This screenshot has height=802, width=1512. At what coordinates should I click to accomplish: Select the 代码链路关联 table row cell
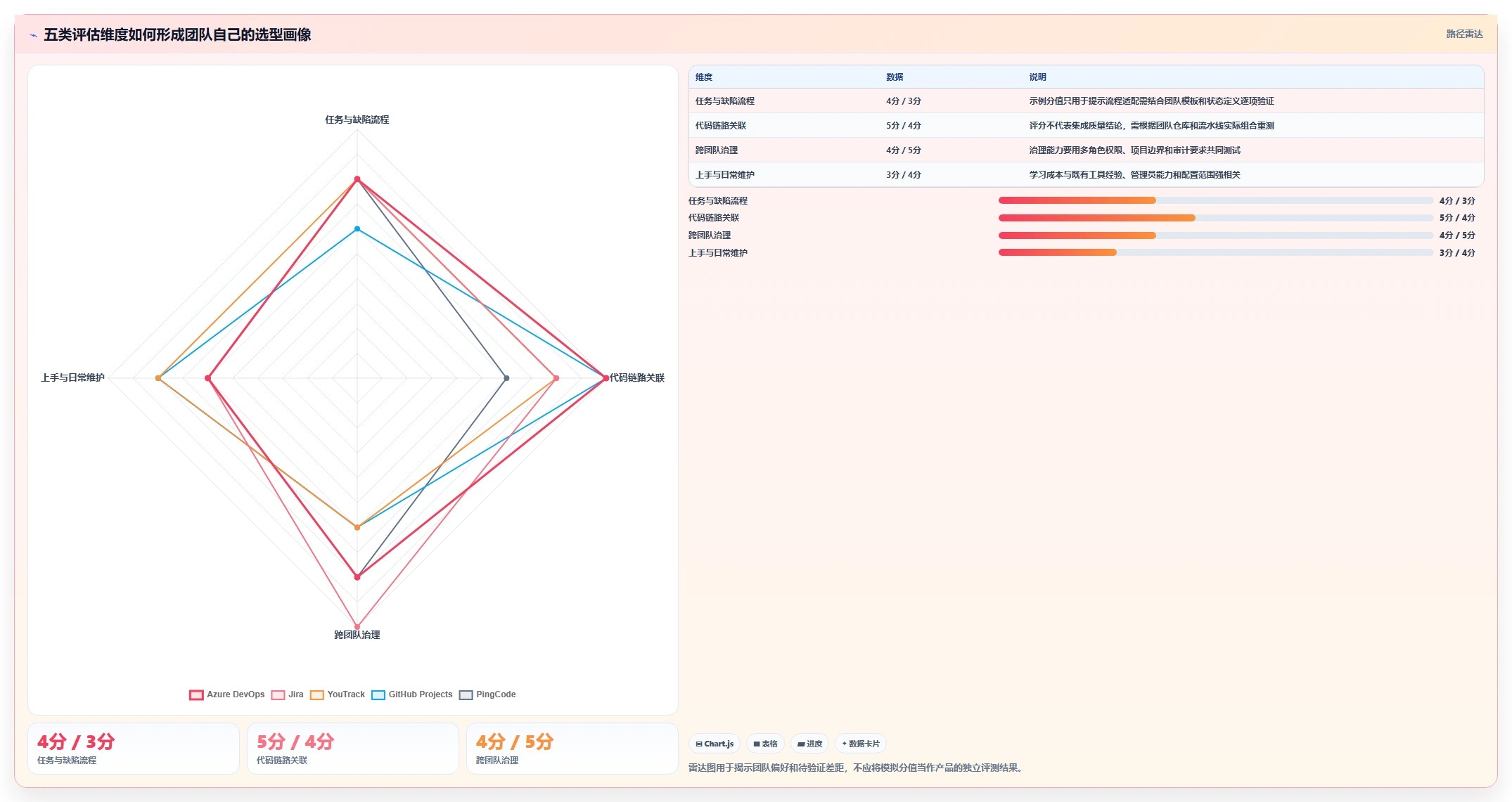(x=721, y=126)
